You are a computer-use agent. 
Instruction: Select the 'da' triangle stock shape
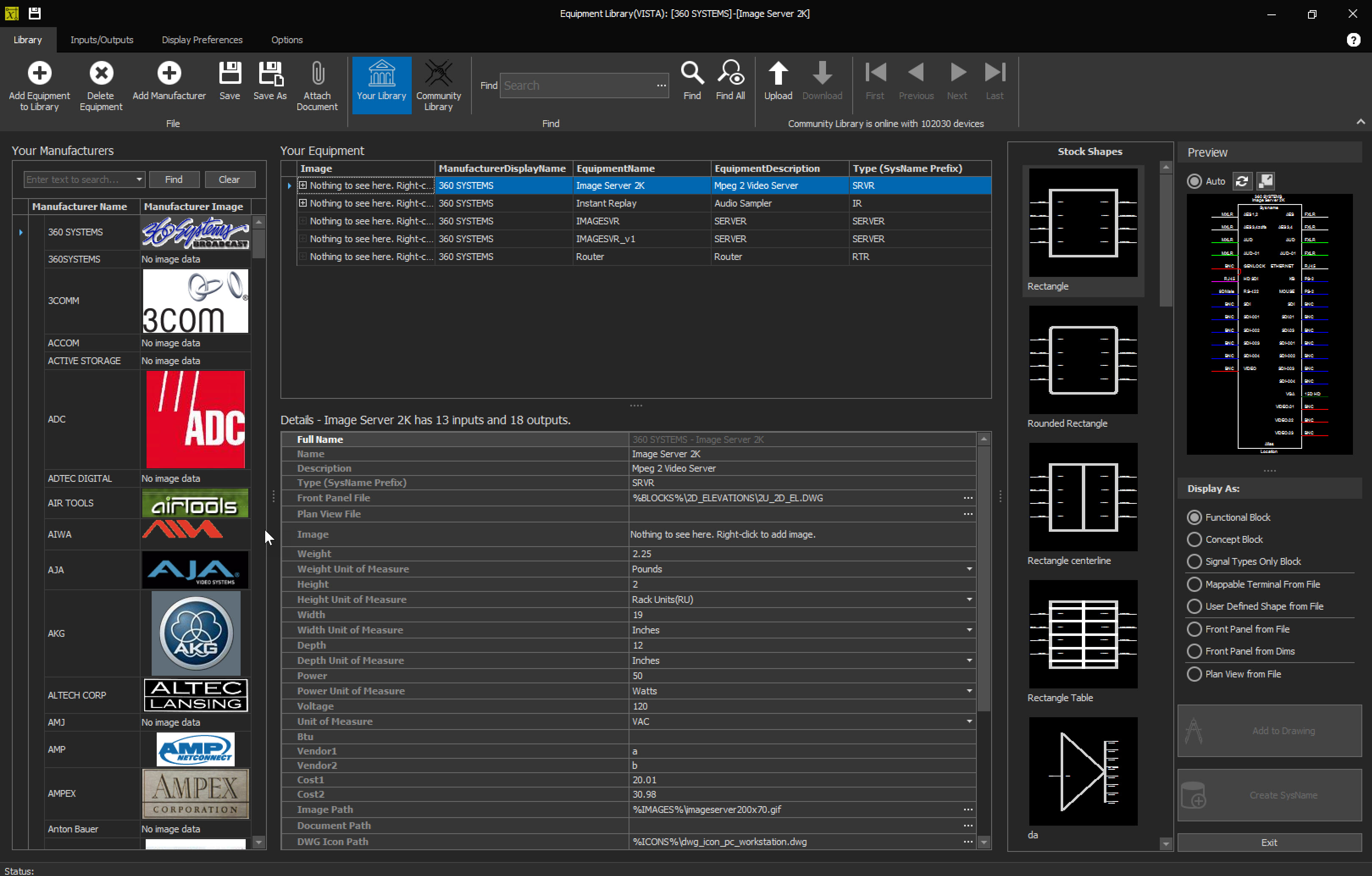(x=1083, y=772)
